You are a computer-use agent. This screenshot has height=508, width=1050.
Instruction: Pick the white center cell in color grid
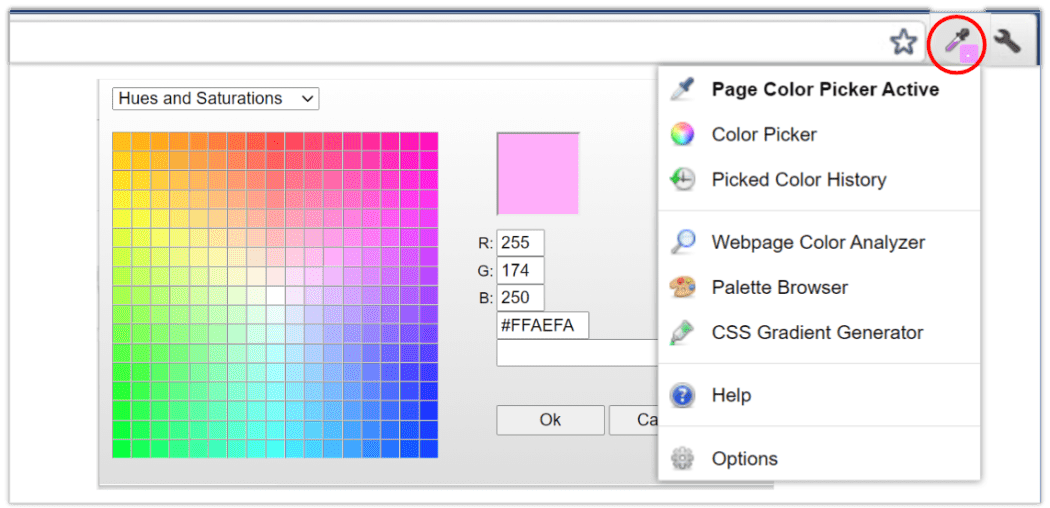click(x=275, y=295)
